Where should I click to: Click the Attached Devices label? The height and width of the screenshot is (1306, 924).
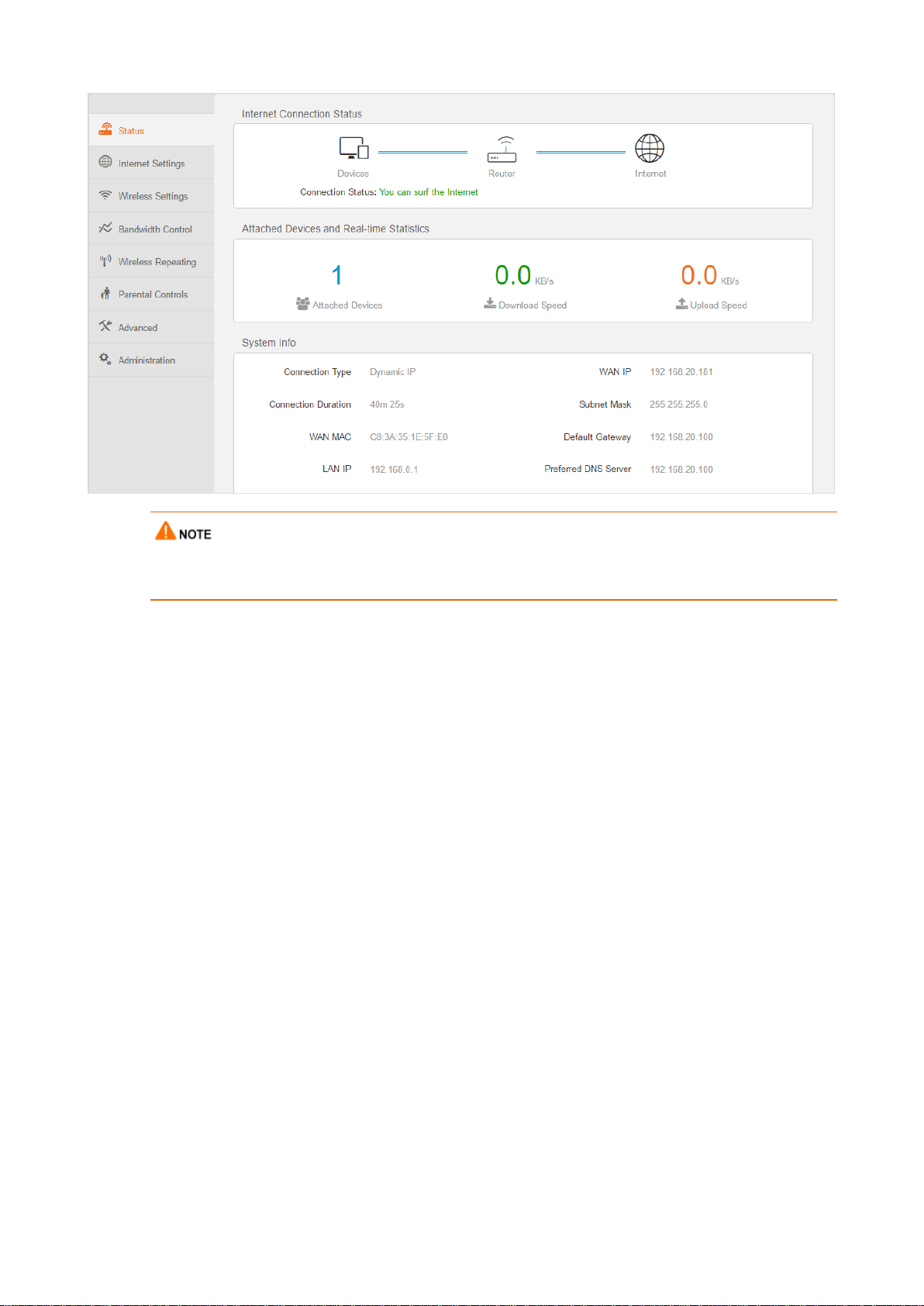tap(347, 305)
